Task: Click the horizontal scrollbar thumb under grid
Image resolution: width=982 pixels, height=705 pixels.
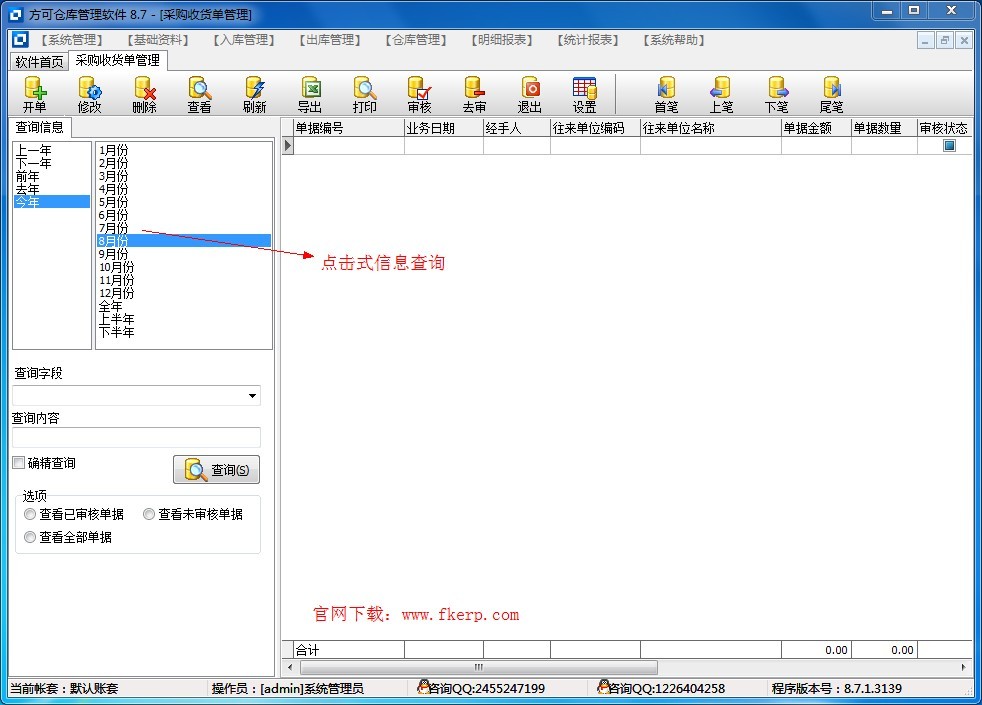Action: pos(478,667)
